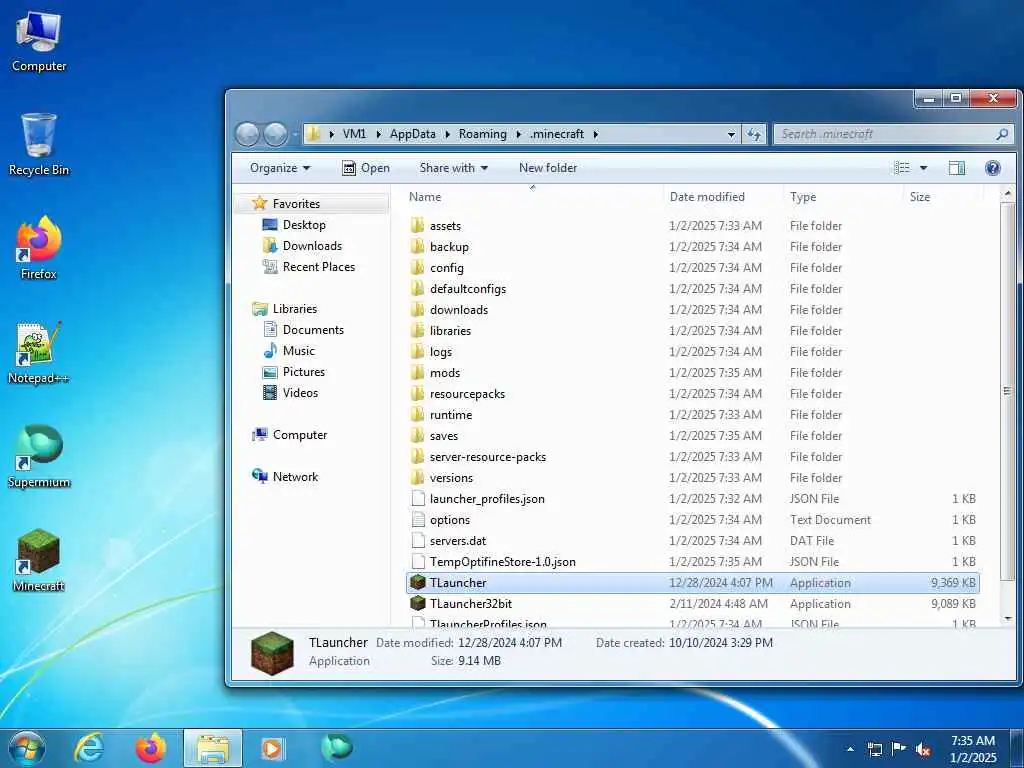Click the Search .minecraft input field

click(x=885, y=134)
